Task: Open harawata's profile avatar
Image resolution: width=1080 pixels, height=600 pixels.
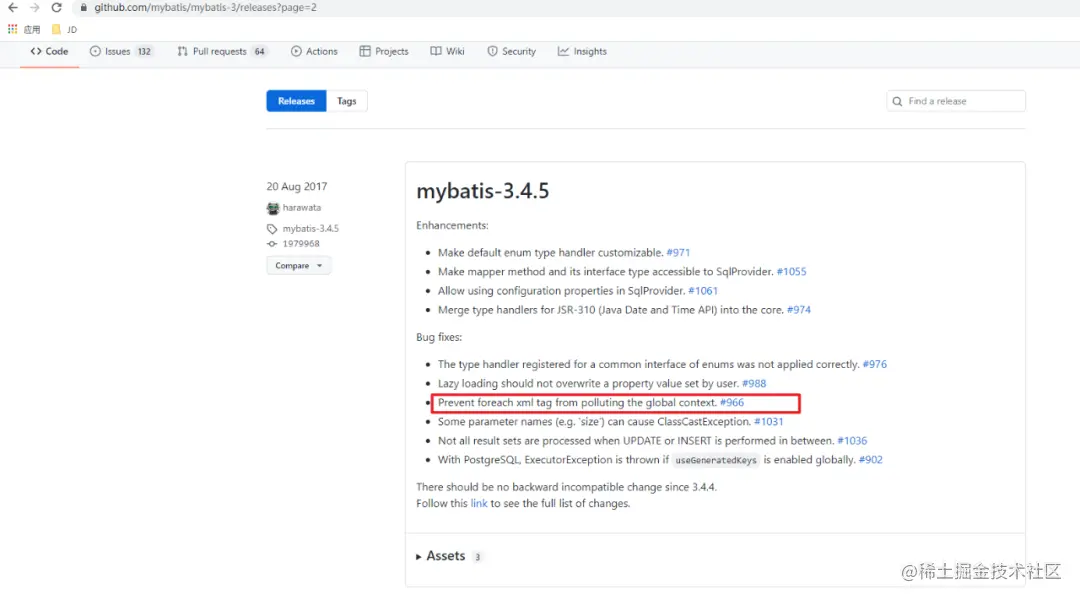Action: [x=273, y=208]
